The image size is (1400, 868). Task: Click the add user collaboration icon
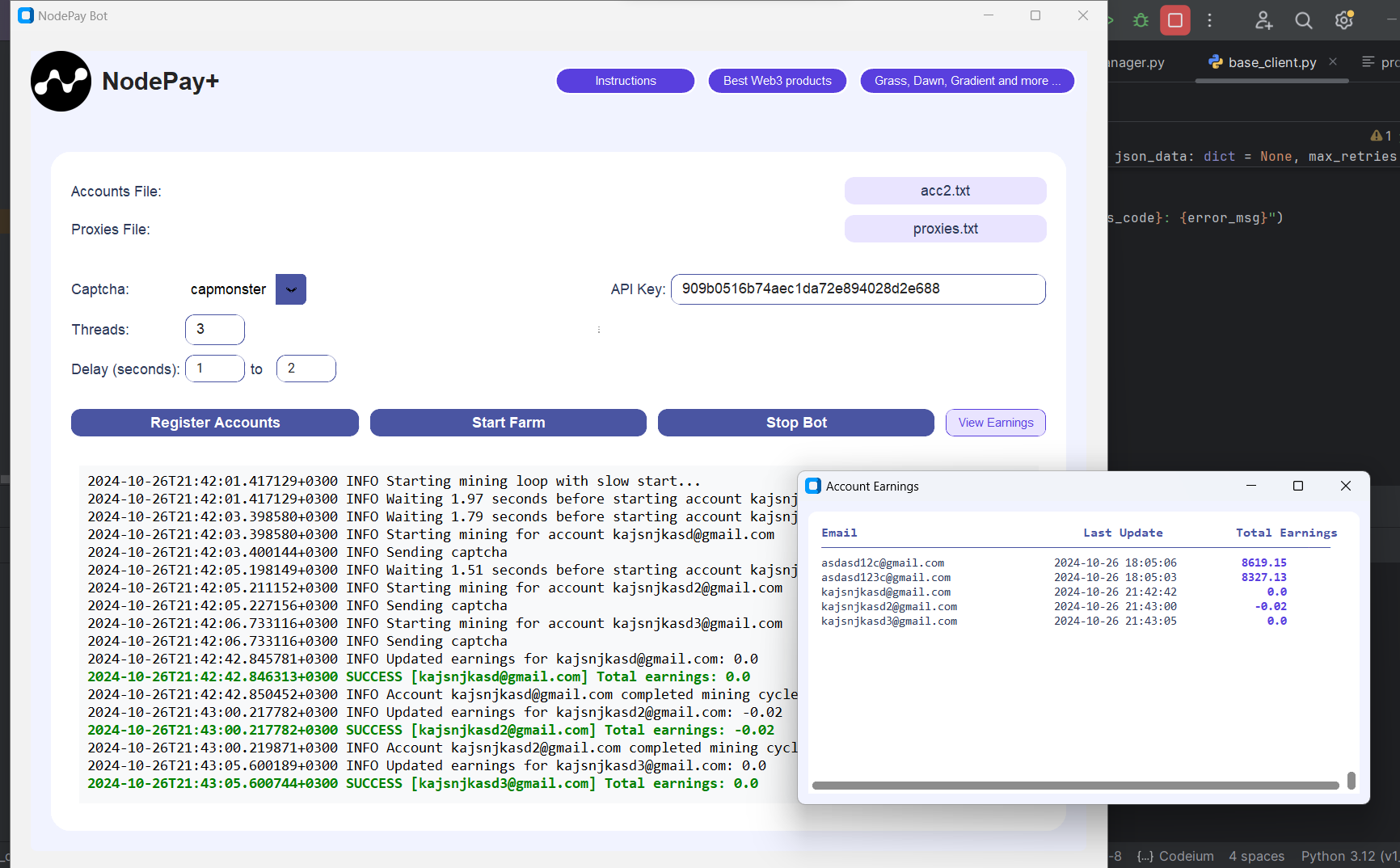[1263, 20]
